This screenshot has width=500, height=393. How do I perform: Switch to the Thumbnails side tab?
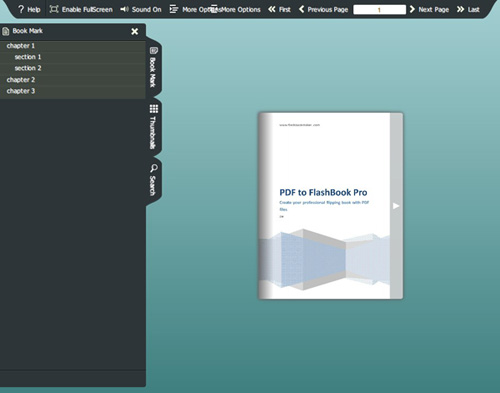tap(153, 127)
